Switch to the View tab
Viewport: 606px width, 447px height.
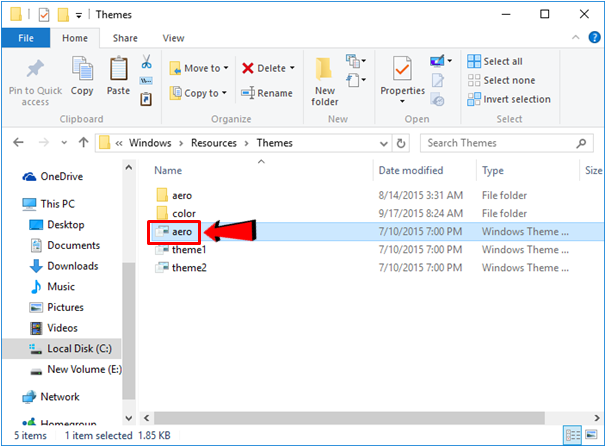pyautogui.click(x=173, y=38)
